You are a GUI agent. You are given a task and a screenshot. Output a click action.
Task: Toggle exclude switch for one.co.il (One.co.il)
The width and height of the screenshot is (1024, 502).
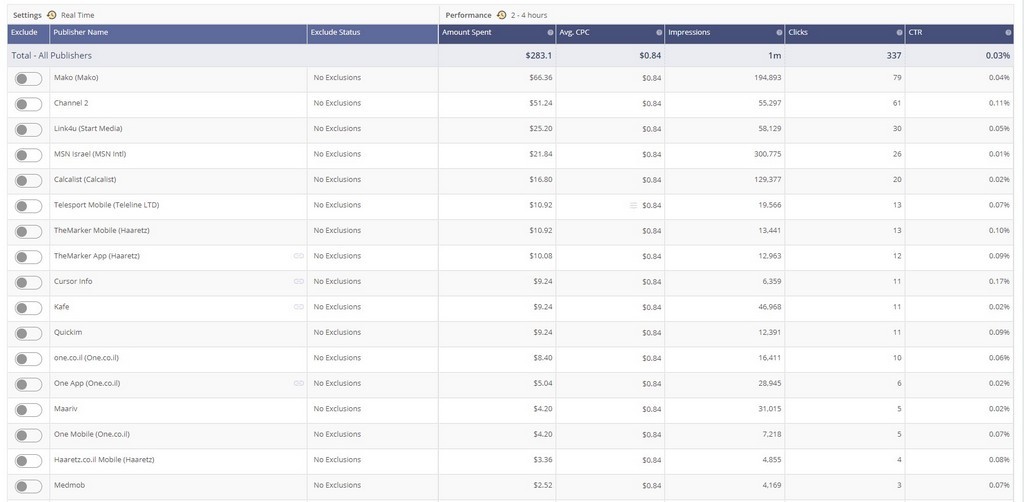pos(29,359)
